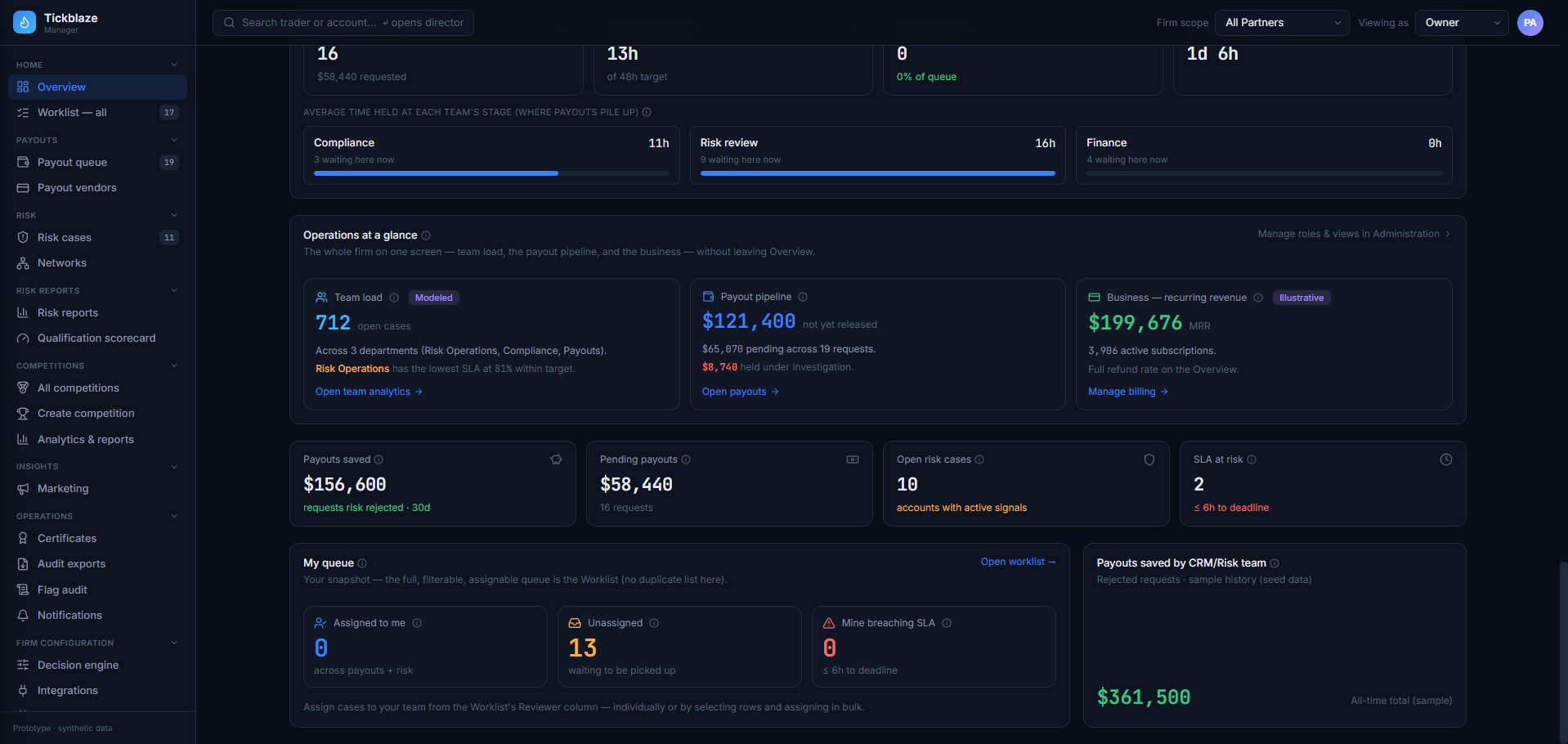The height and width of the screenshot is (744, 1568).
Task: Click the info icon next to Payouts saved
Action: pyautogui.click(x=379, y=459)
